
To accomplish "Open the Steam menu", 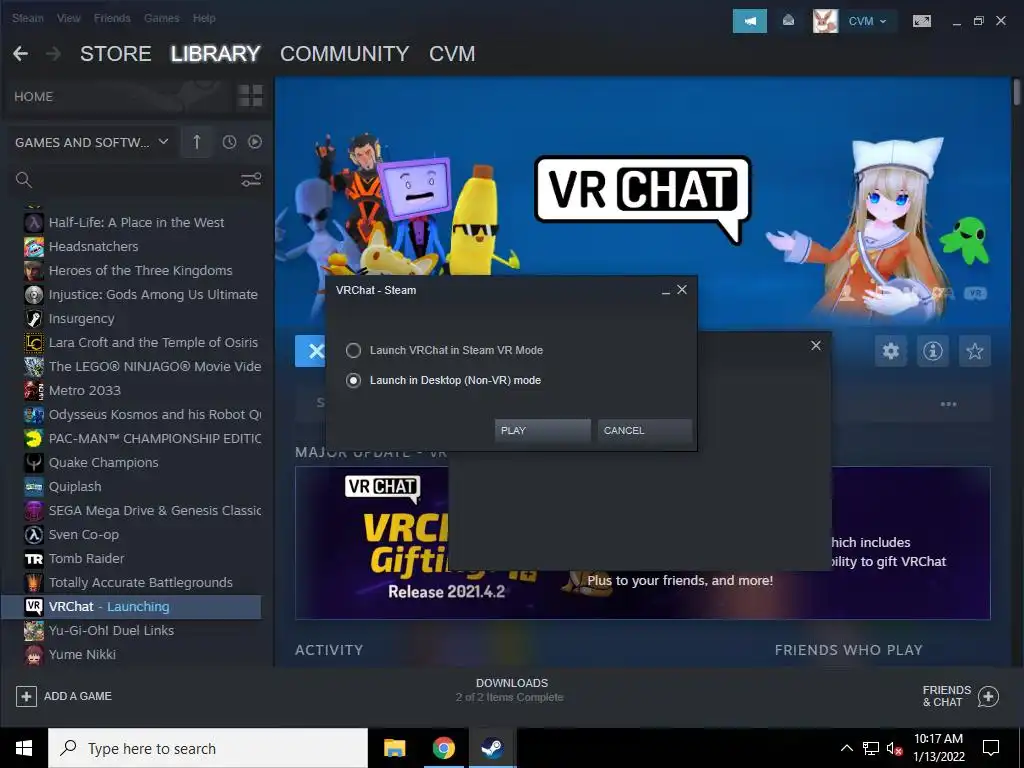I will tap(27, 18).
